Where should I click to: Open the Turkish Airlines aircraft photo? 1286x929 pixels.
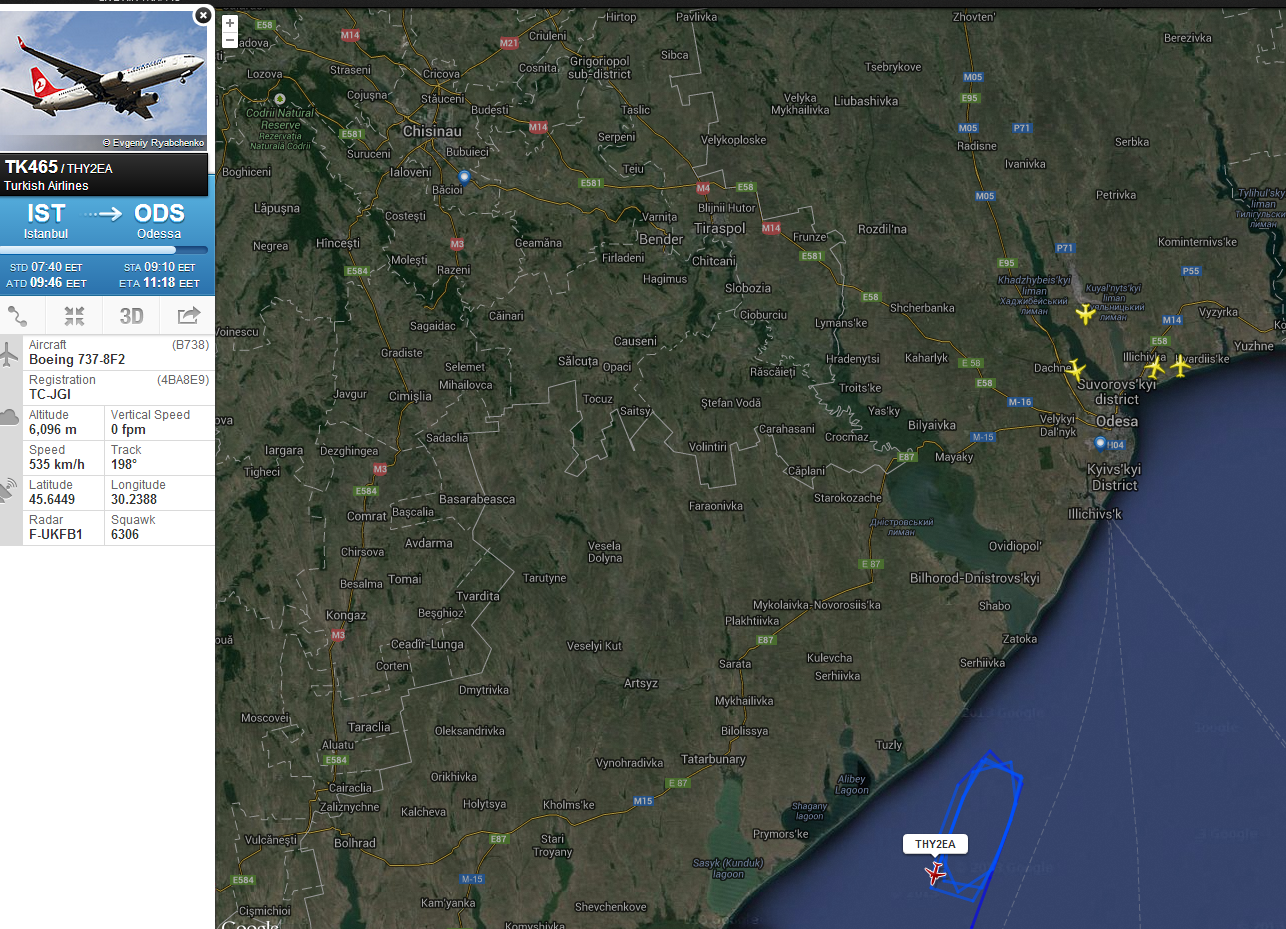(104, 77)
